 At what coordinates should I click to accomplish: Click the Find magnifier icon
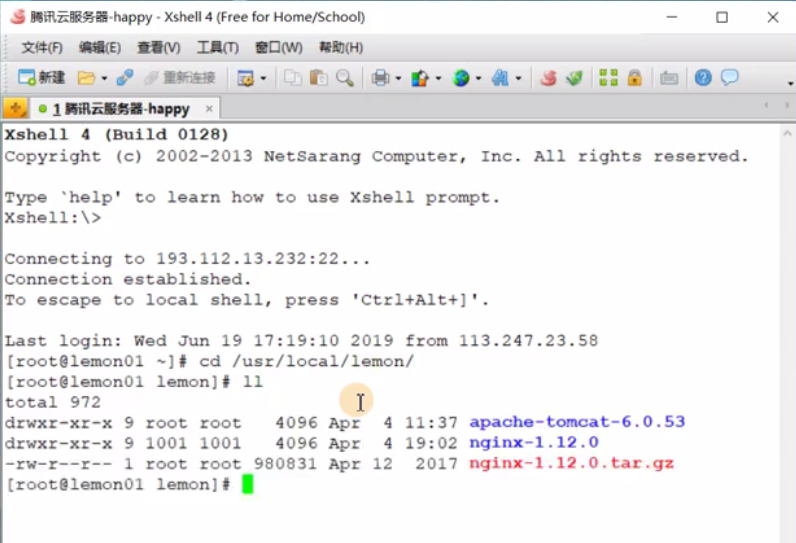click(x=345, y=78)
